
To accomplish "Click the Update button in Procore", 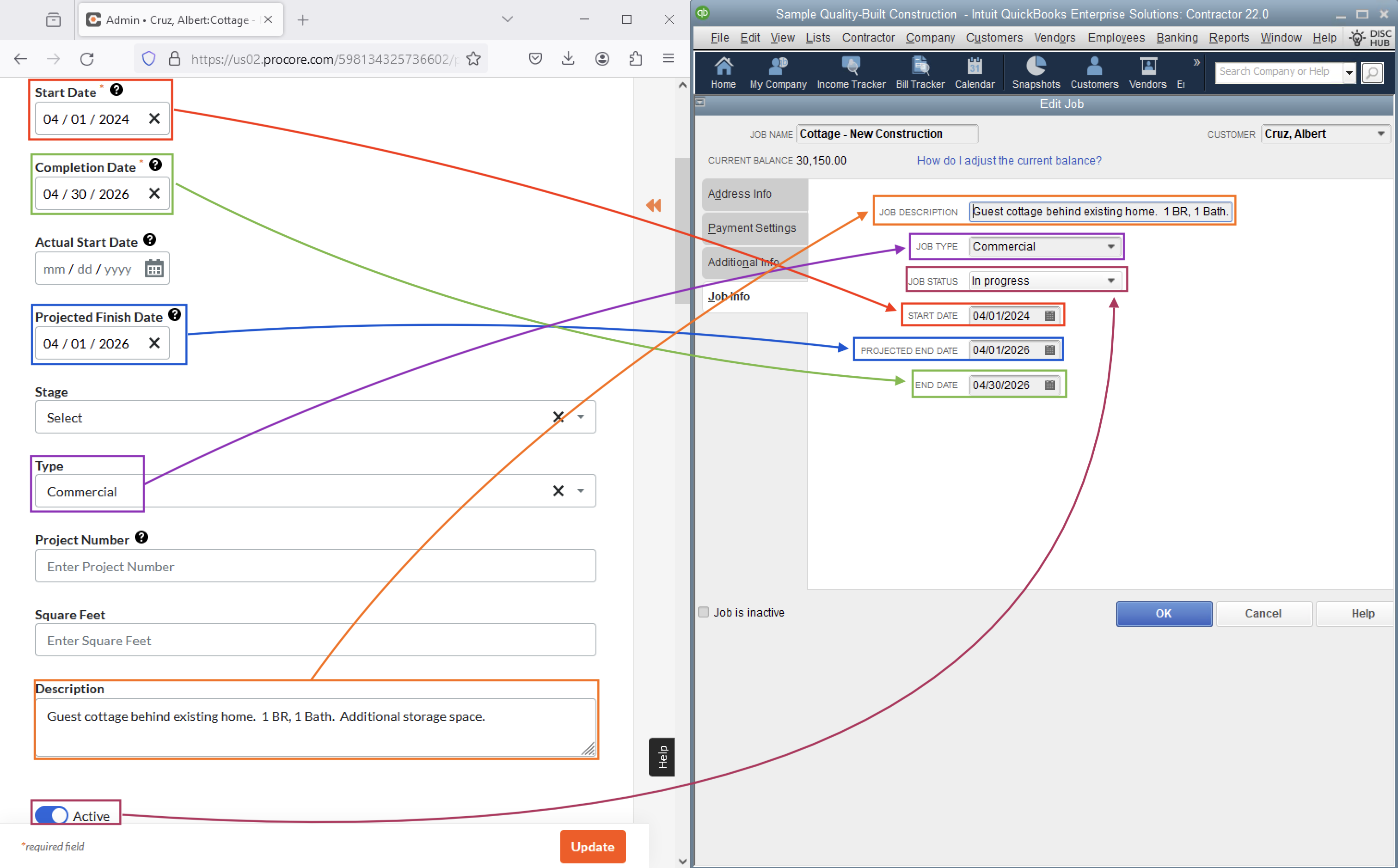I will pyautogui.click(x=592, y=847).
